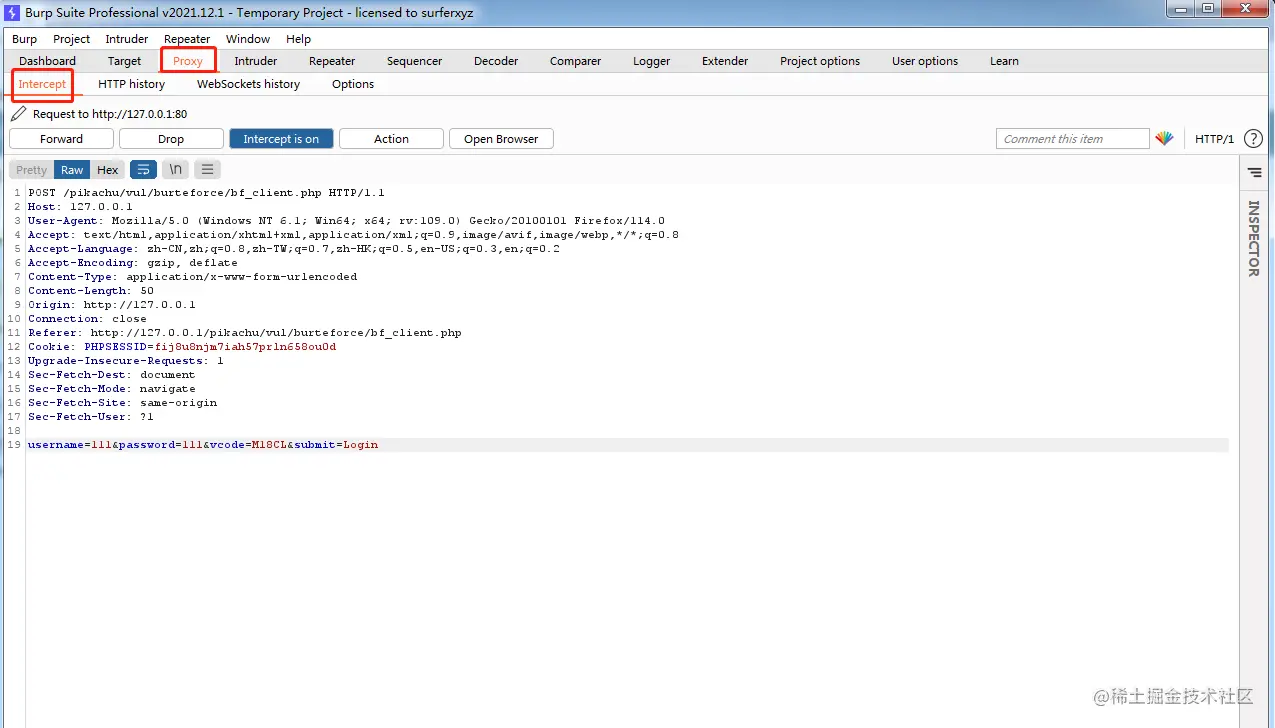This screenshot has height=728, width=1275.
Task: Open the User options tab
Action: (x=925, y=61)
